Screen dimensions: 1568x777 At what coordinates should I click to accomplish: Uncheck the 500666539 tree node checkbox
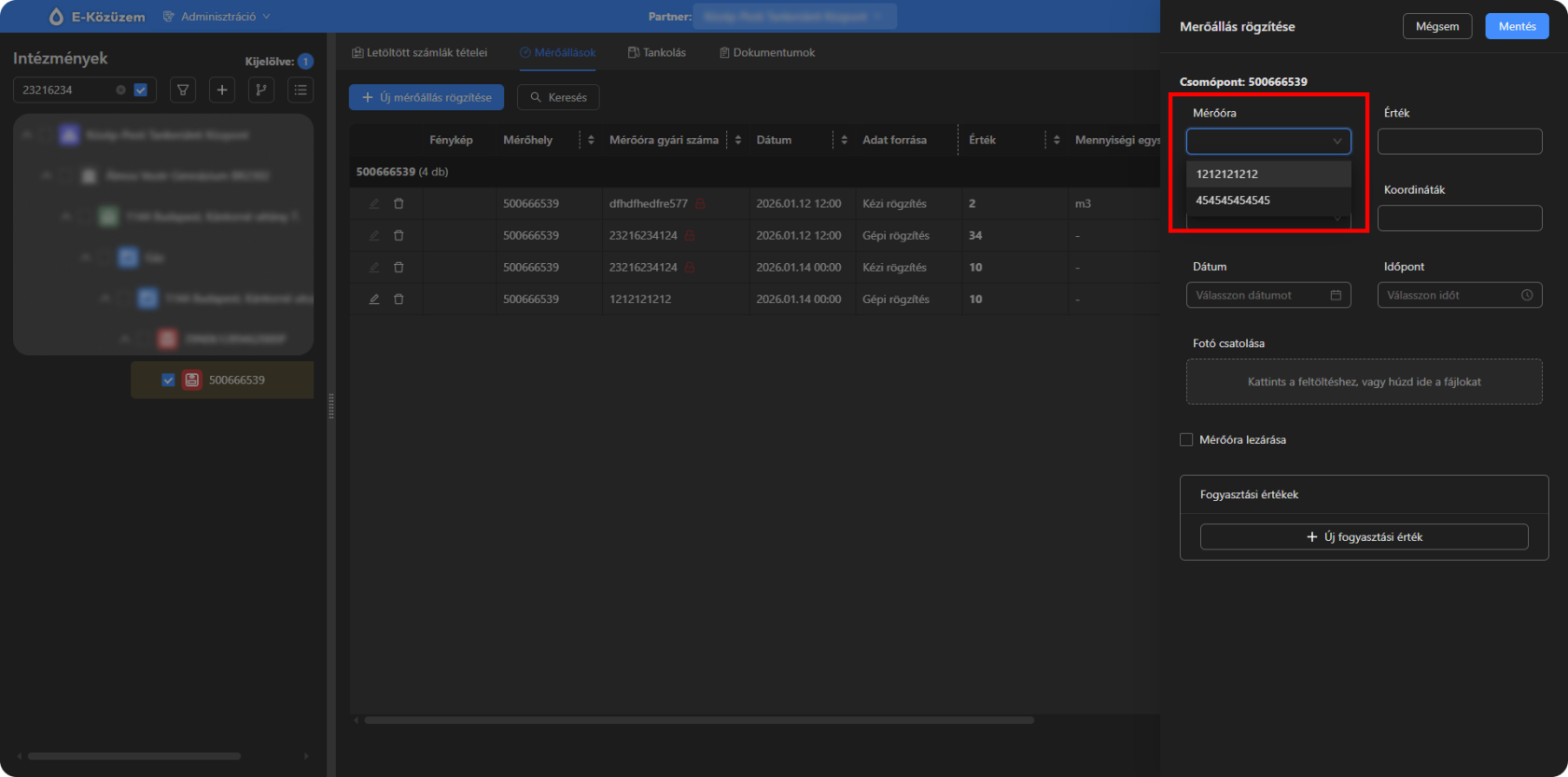(168, 381)
